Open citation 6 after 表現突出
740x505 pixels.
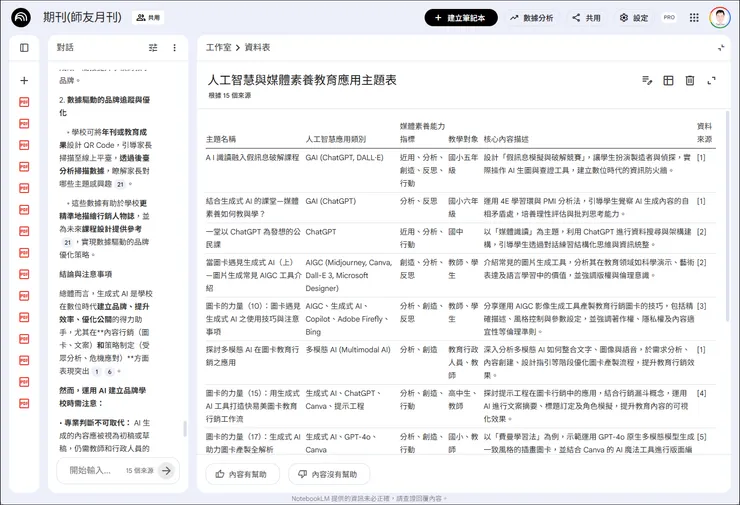[x=109, y=371]
